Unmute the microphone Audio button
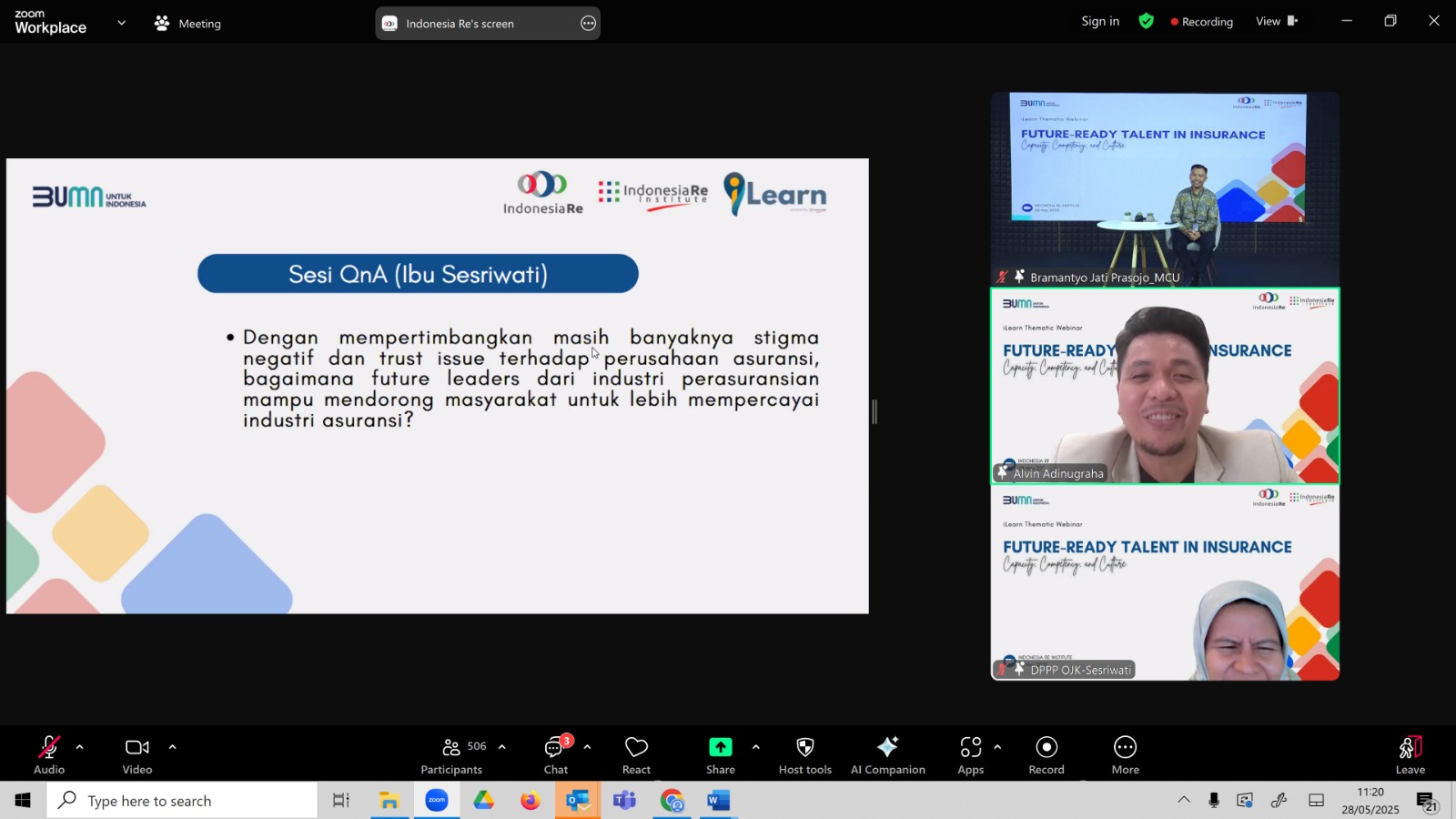1456x819 pixels. (49, 755)
